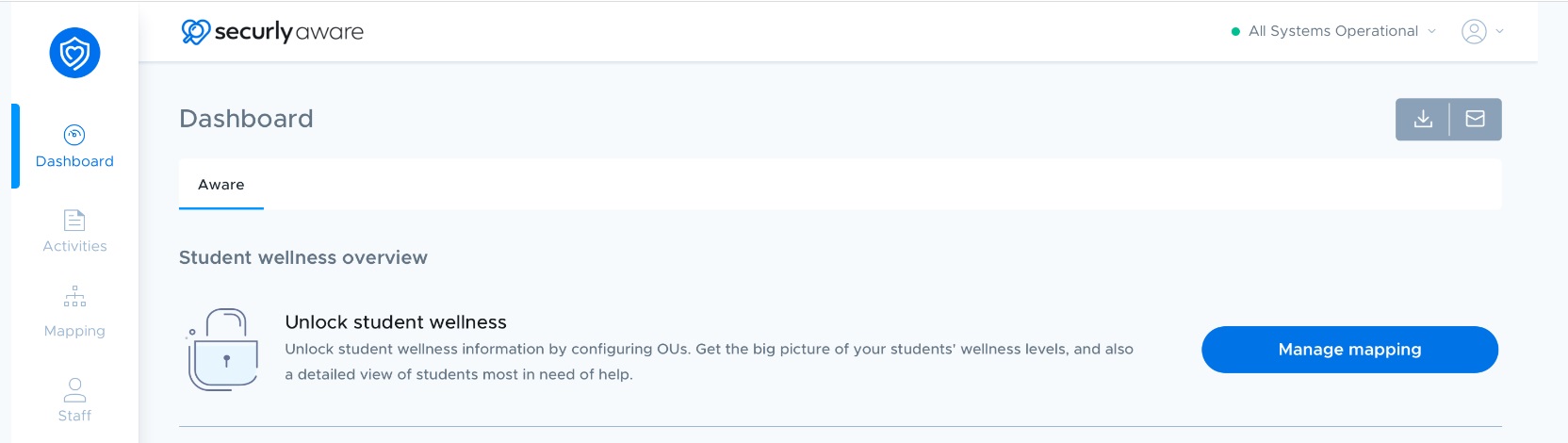
Task: Open the Staff sidebar label
Action: pyautogui.click(x=74, y=416)
